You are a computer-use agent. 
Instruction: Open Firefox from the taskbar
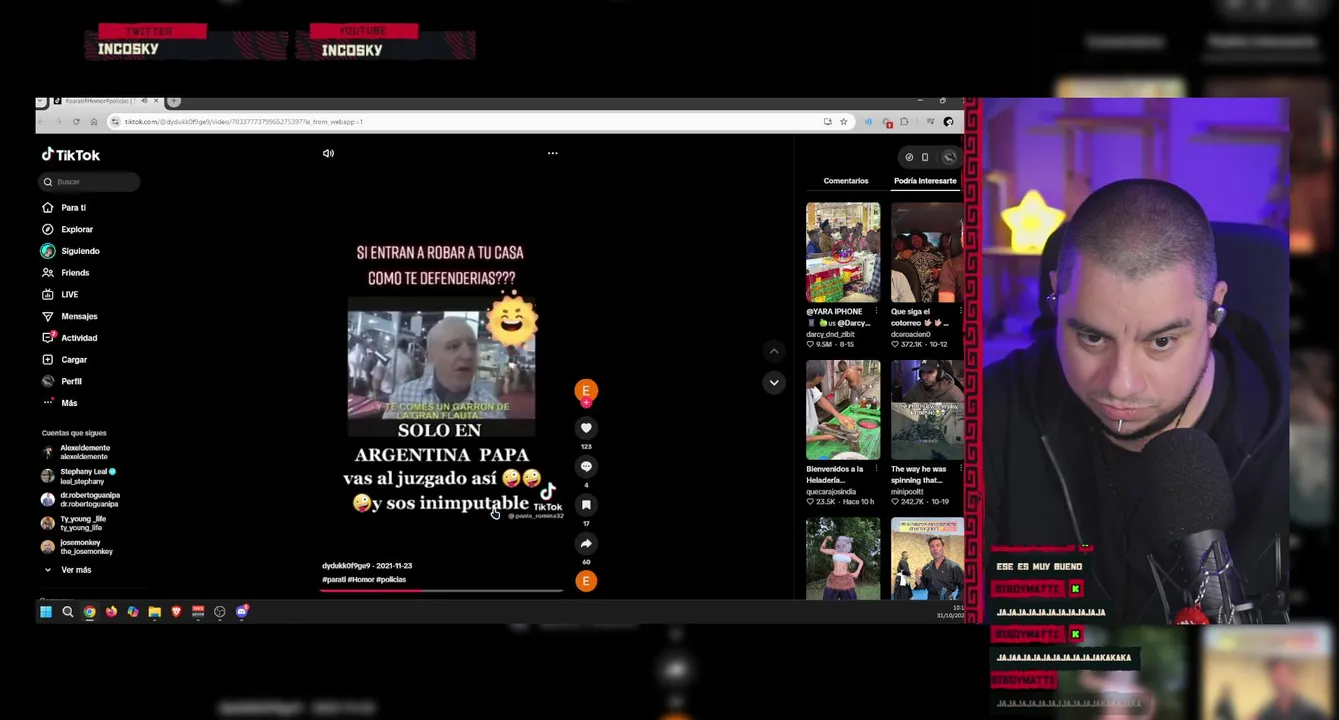point(111,612)
